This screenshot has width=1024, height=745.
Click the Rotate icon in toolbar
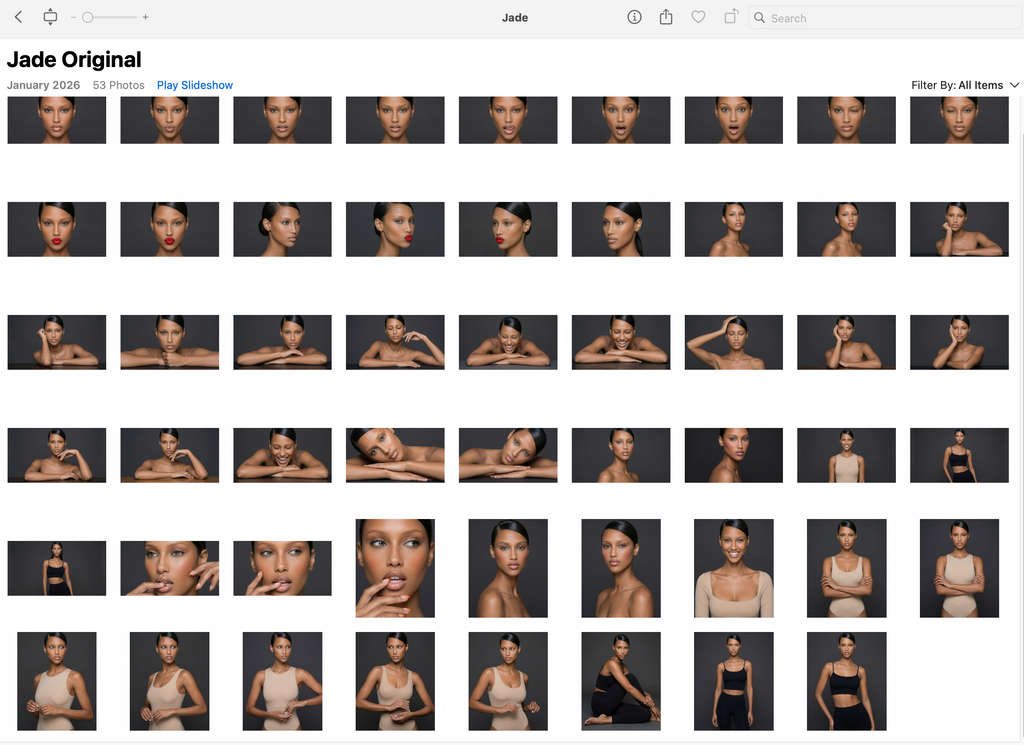731,17
